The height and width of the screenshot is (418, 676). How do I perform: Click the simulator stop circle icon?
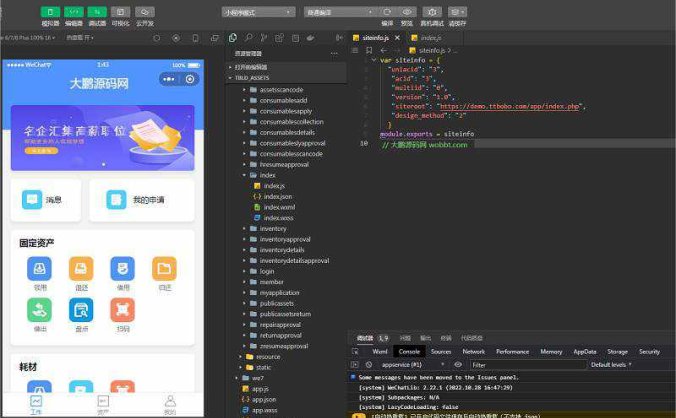[156, 38]
